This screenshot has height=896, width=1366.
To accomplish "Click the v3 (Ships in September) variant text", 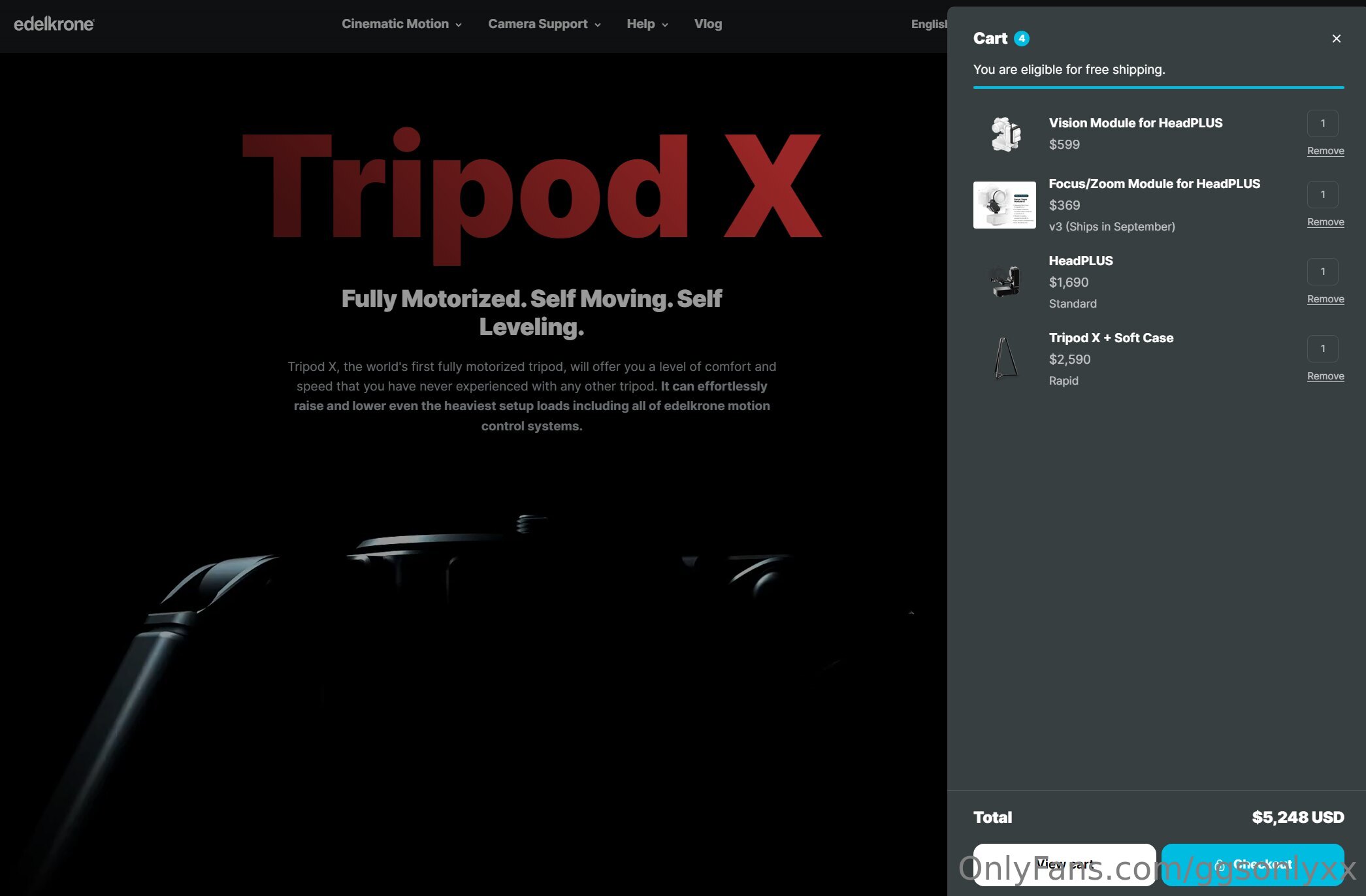I will [x=1112, y=227].
